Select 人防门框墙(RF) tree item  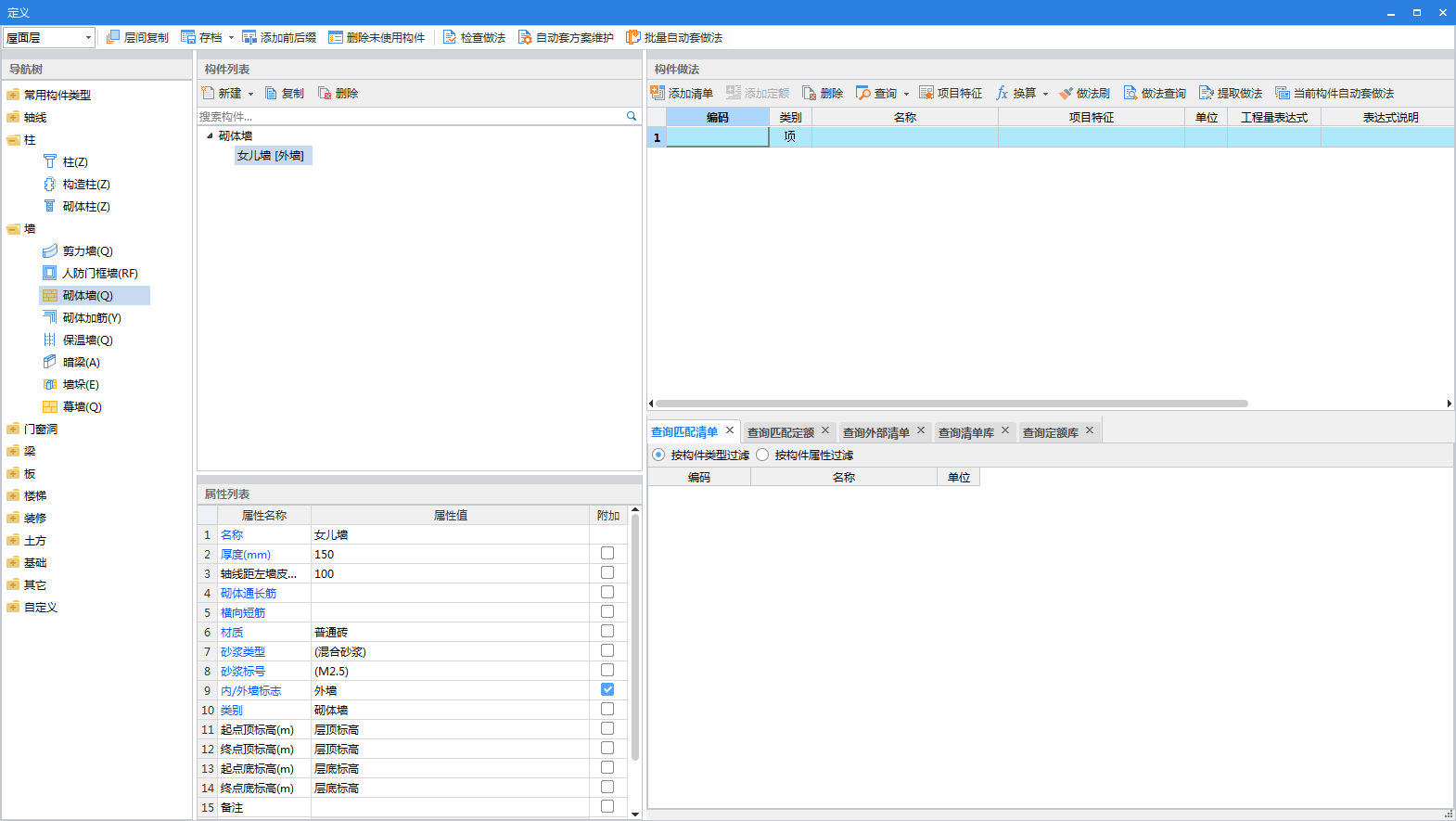point(100,273)
